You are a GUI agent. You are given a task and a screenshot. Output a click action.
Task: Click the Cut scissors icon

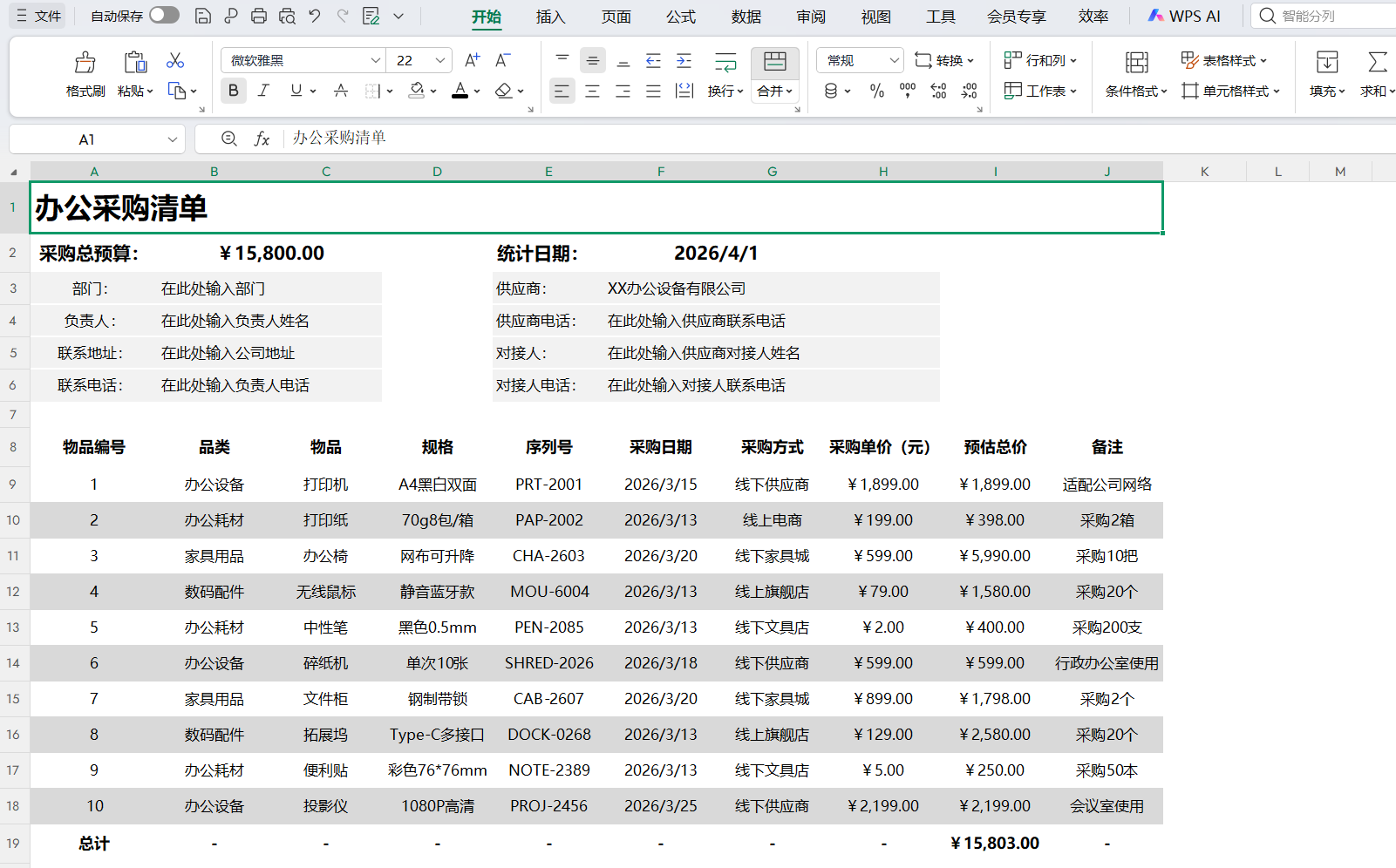[175, 60]
